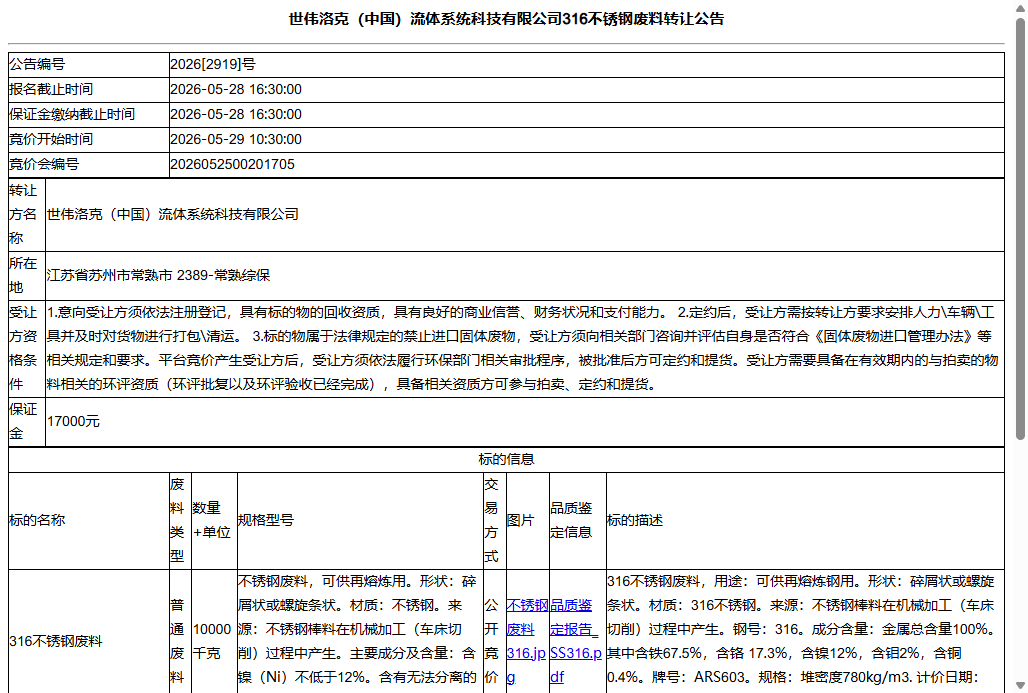
Task: Click the 转让方名称 label cell
Action: 27,214
